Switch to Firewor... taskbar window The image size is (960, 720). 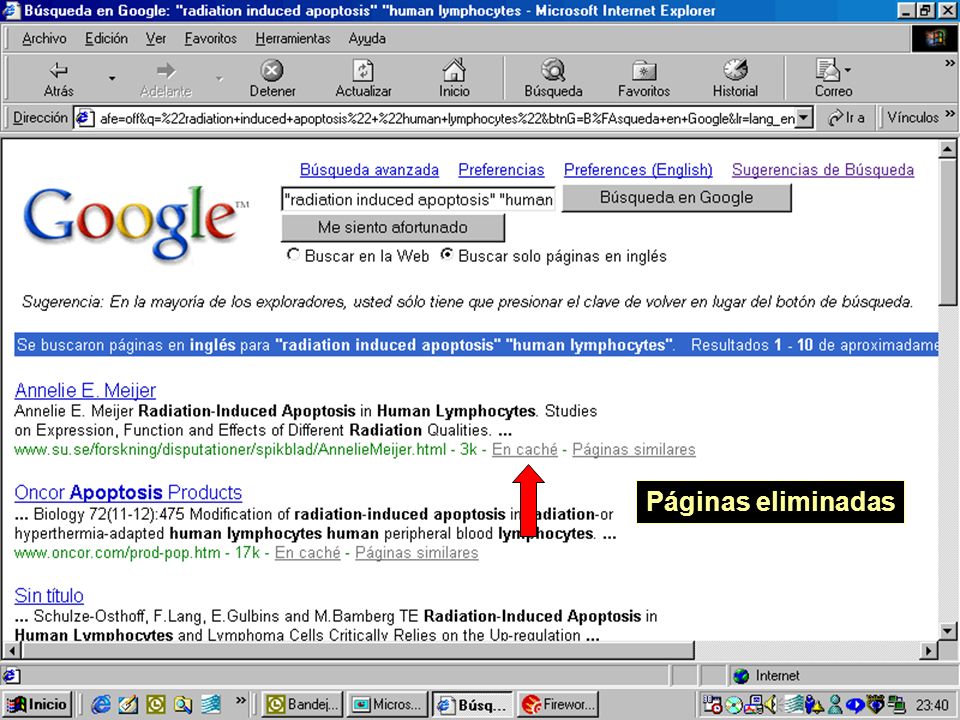[558, 705]
